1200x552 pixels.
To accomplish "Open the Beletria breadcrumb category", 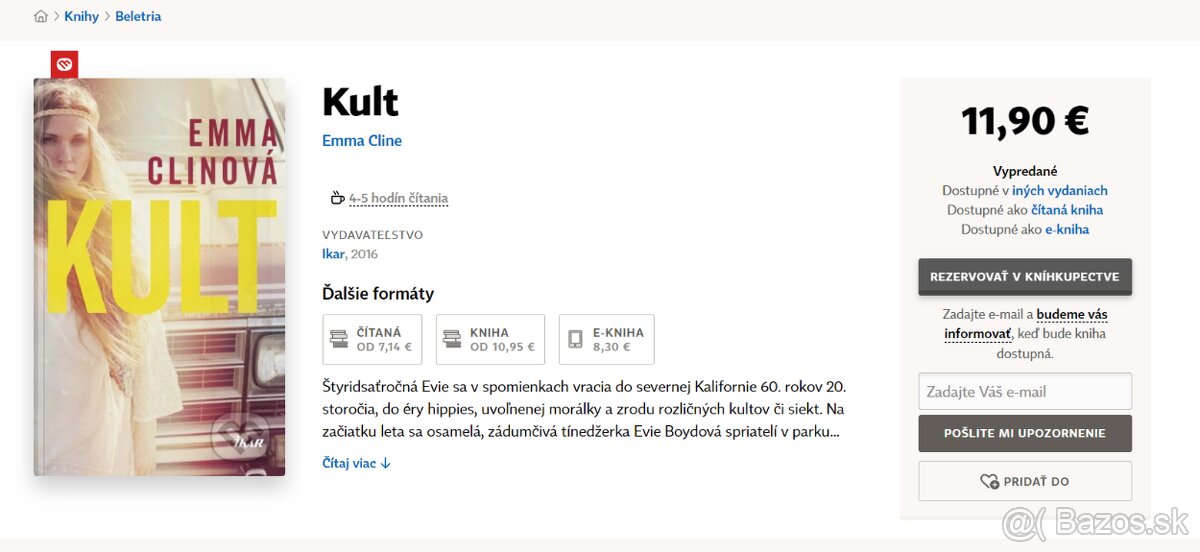I will pyautogui.click(x=138, y=16).
